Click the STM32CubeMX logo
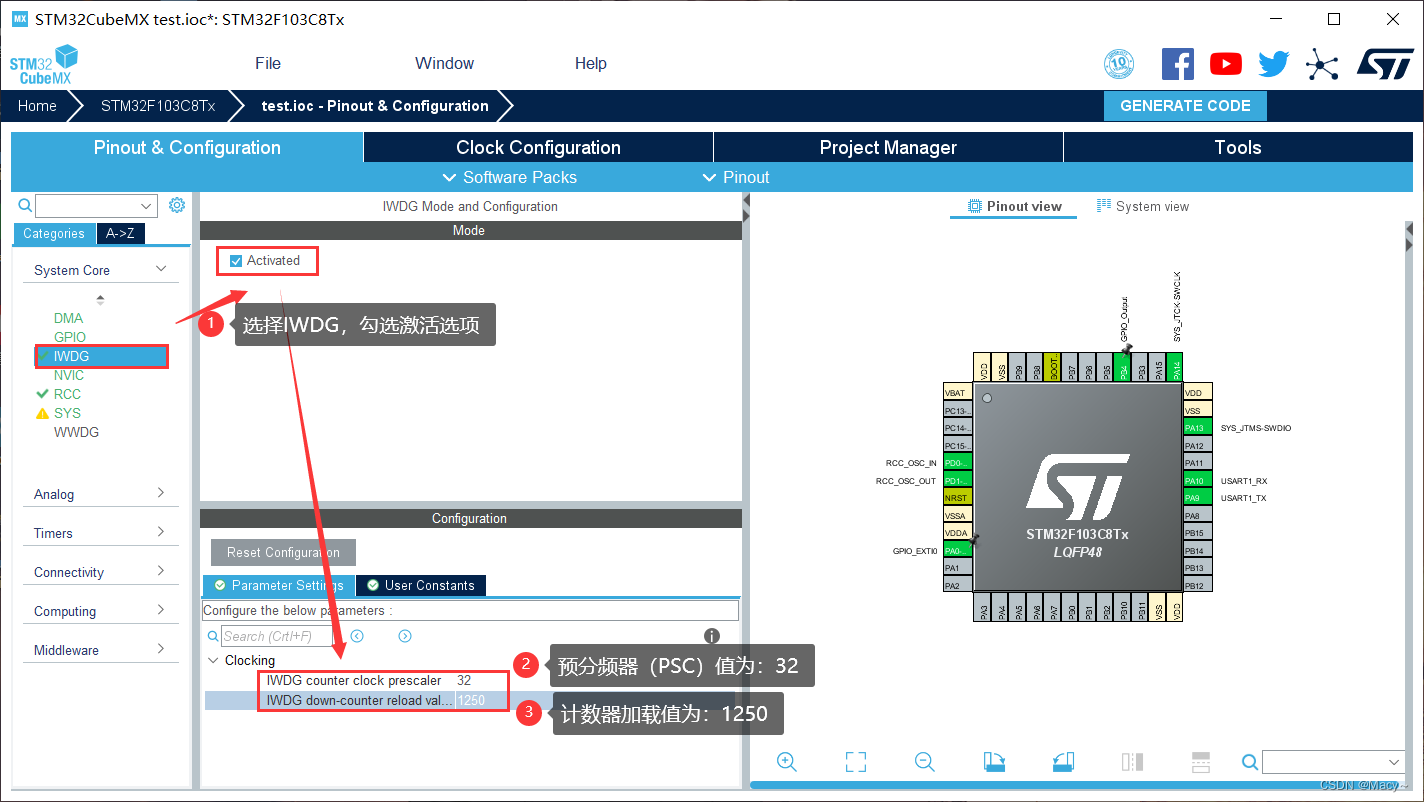Image resolution: width=1424 pixels, height=802 pixels. pos(44,64)
